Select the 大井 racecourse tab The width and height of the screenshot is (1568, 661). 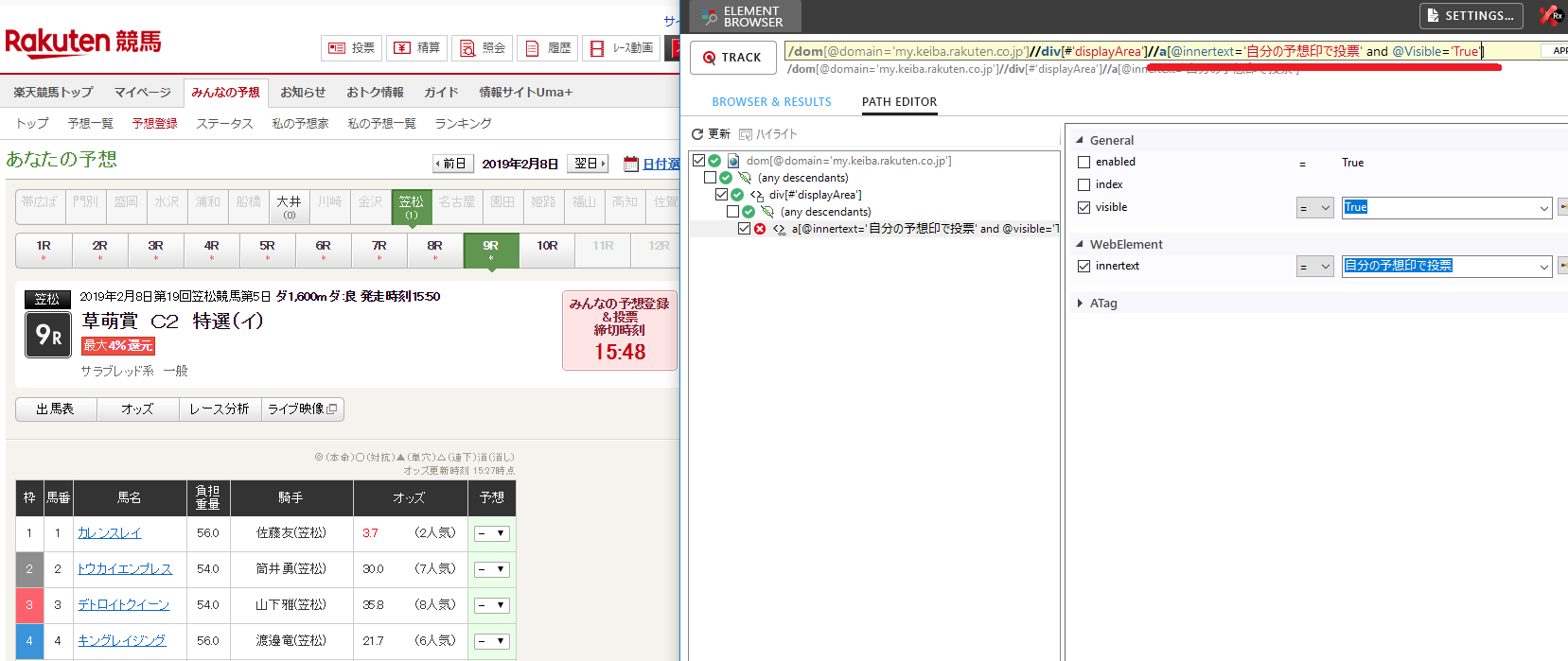click(x=289, y=207)
